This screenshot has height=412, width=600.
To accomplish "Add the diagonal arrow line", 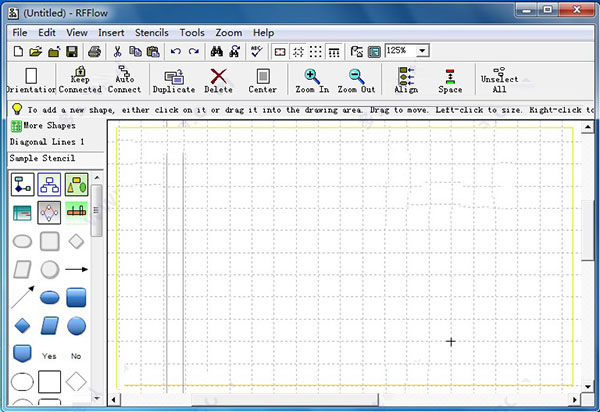I will [x=23, y=297].
